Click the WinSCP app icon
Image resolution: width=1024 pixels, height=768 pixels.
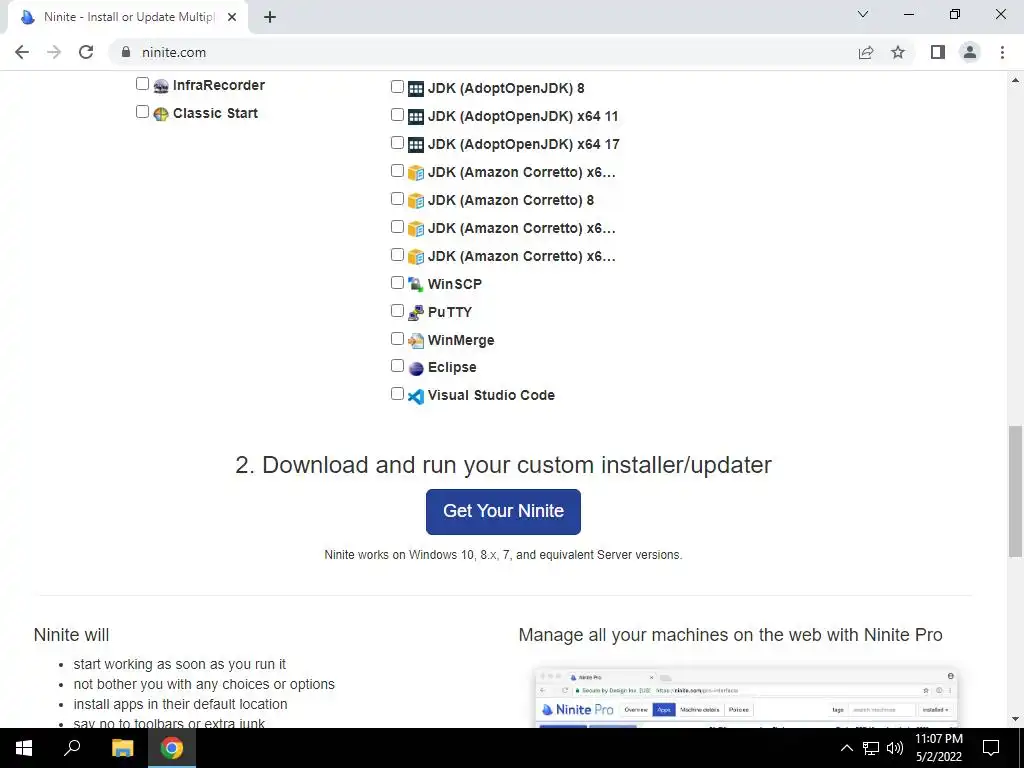[x=415, y=285]
